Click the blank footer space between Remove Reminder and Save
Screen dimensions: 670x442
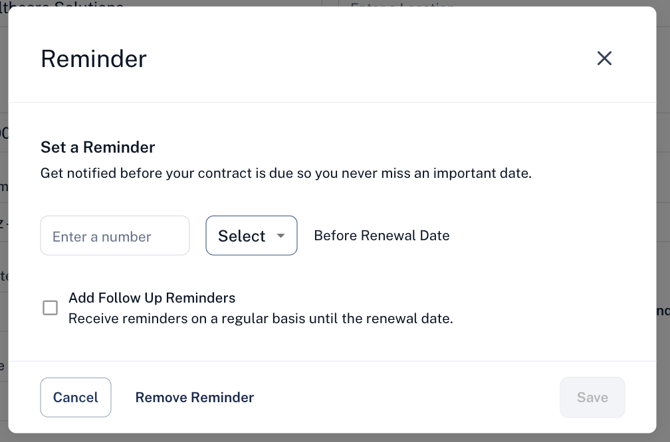click(406, 397)
